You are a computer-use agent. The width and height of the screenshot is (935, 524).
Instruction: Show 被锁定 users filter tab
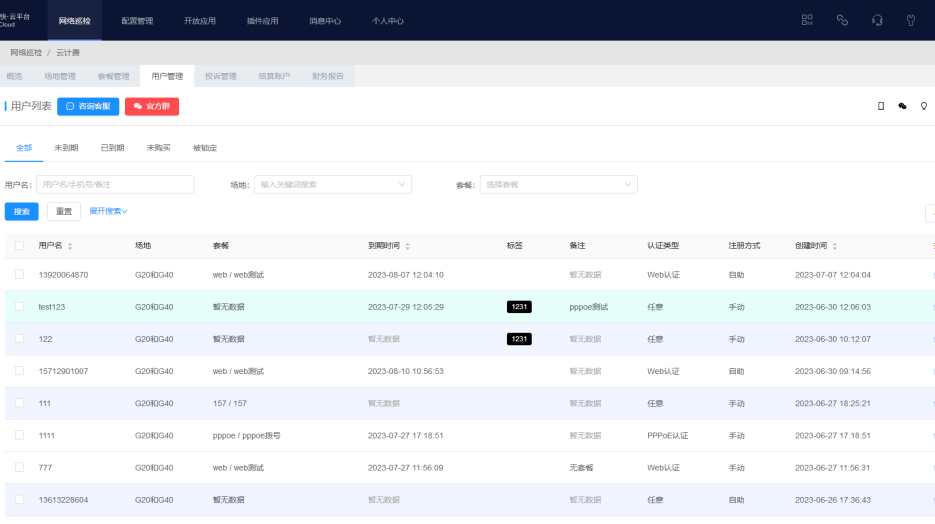[205, 148]
